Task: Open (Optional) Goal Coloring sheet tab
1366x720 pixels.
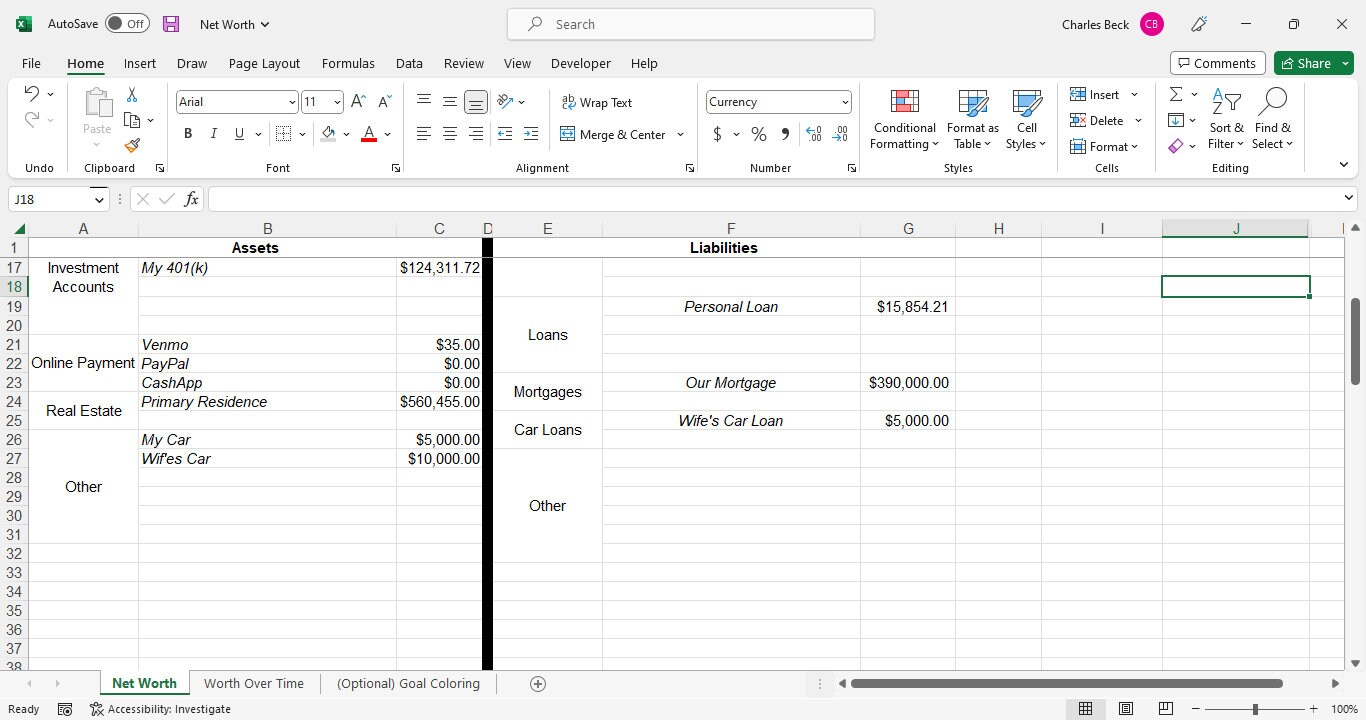Action: (x=408, y=684)
